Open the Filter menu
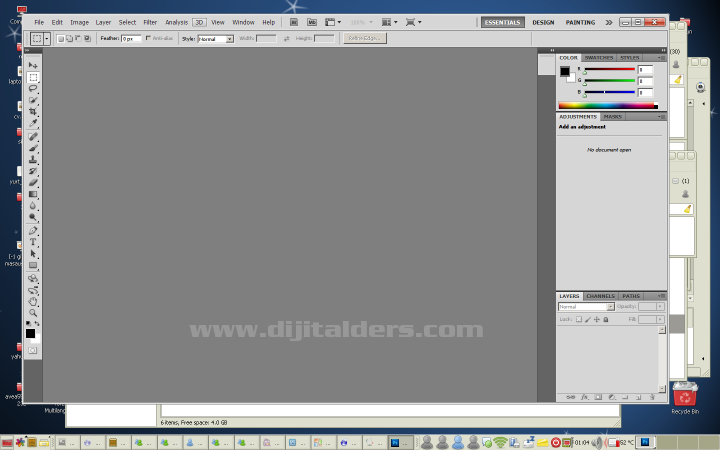 coord(150,22)
